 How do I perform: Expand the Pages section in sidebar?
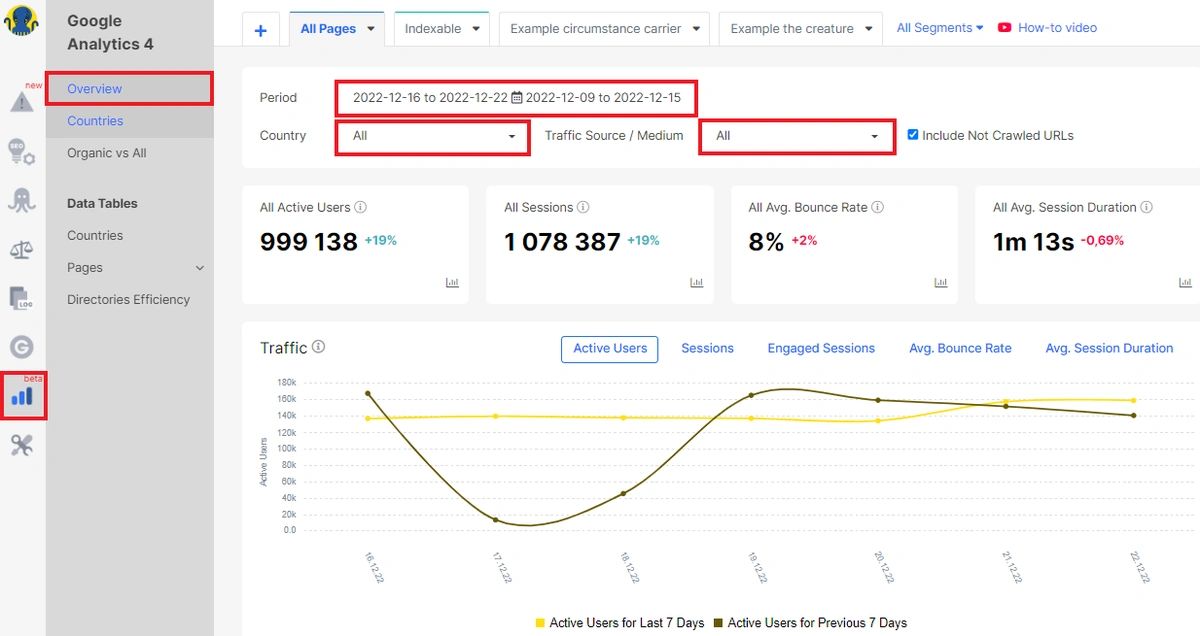click(199, 268)
